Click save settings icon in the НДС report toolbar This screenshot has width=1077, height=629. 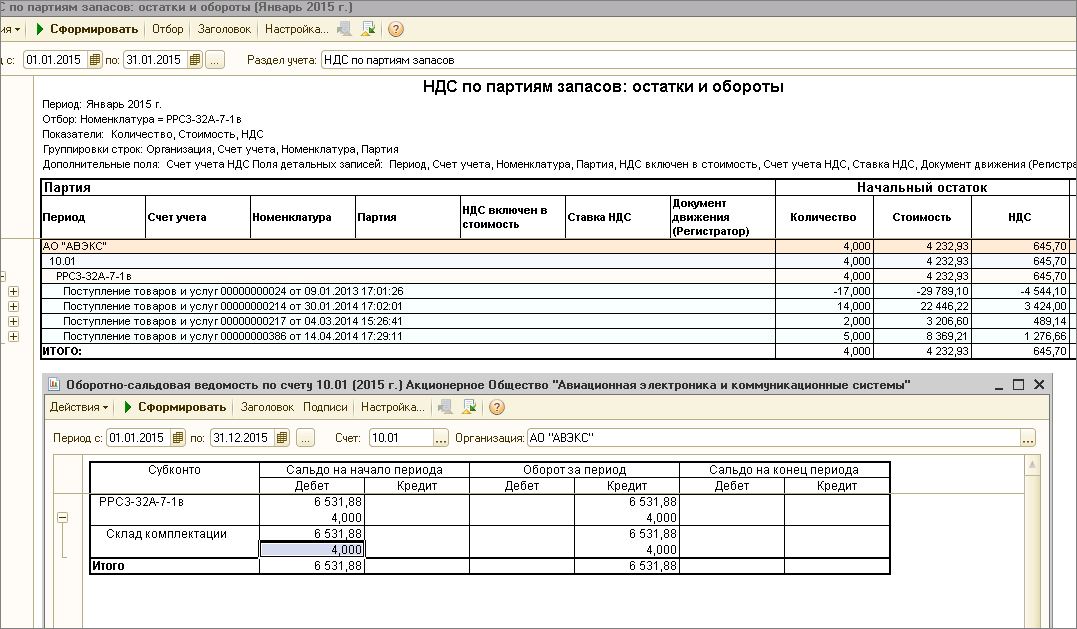(369, 30)
